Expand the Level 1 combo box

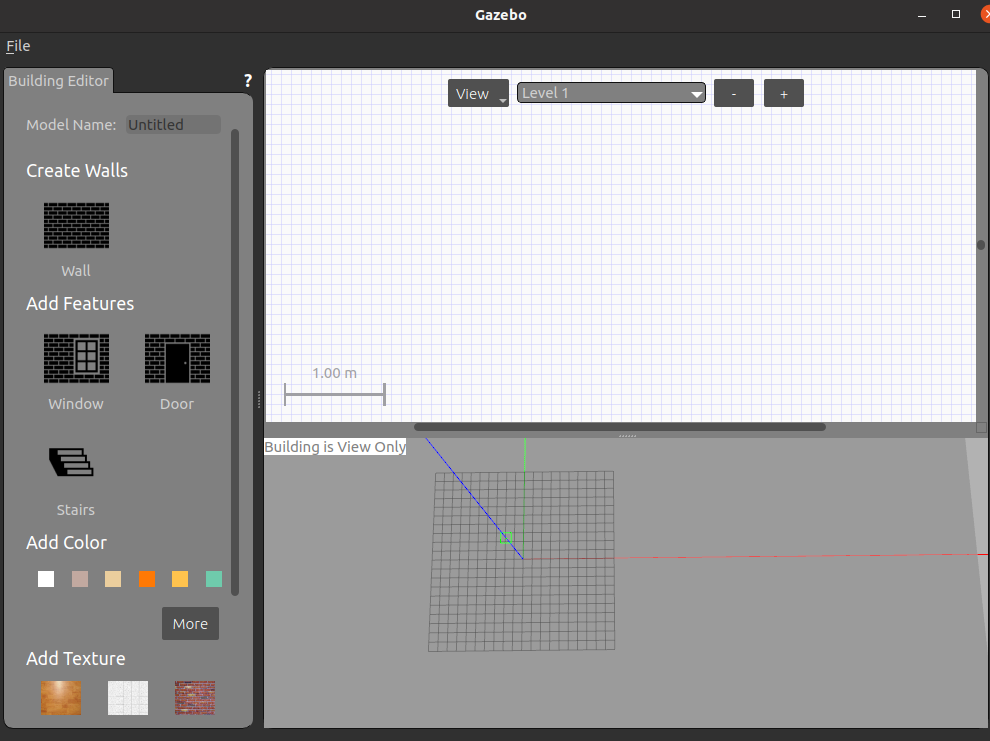click(x=611, y=93)
